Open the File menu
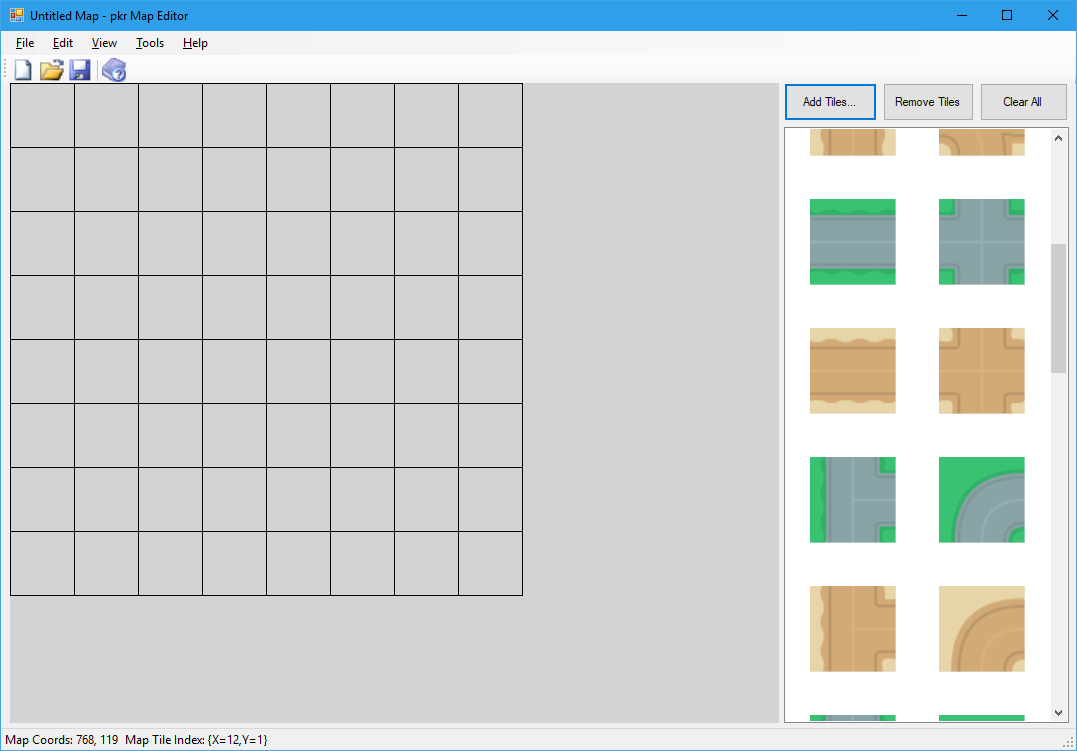The image size is (1077, 751). point(25,43)
